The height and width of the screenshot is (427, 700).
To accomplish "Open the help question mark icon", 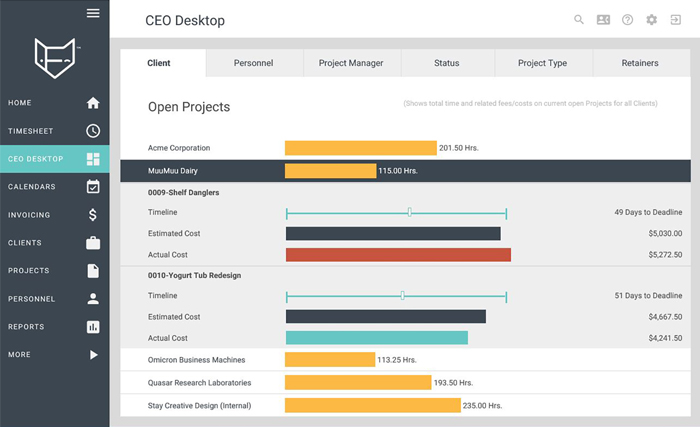I will (627, 20).
